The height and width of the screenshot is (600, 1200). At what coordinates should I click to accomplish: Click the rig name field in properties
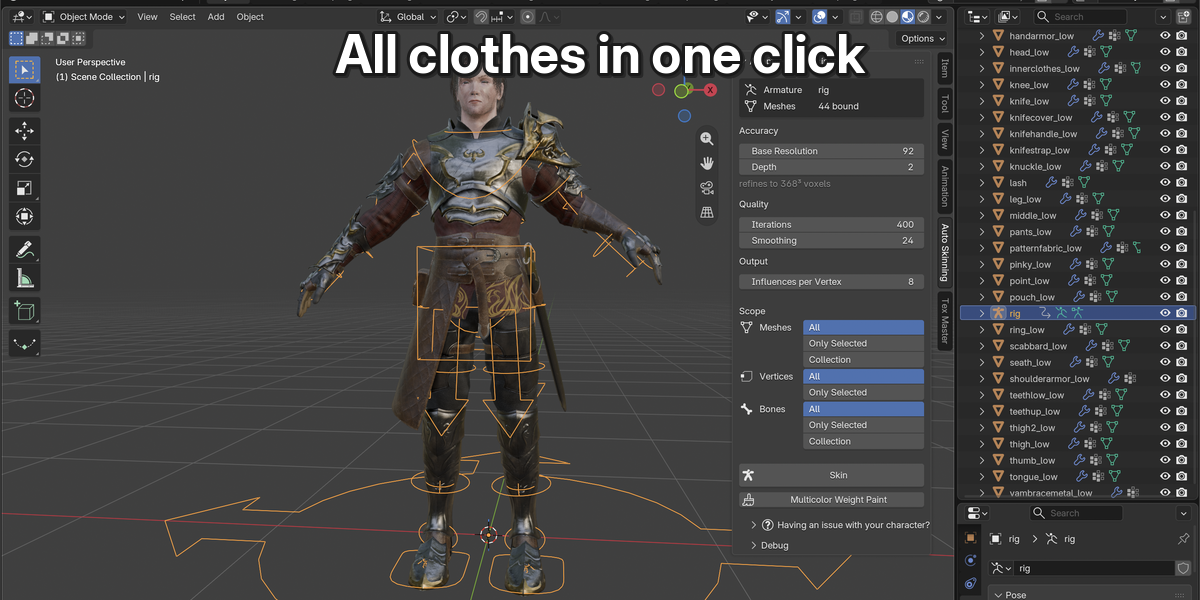click(1093, 568)
